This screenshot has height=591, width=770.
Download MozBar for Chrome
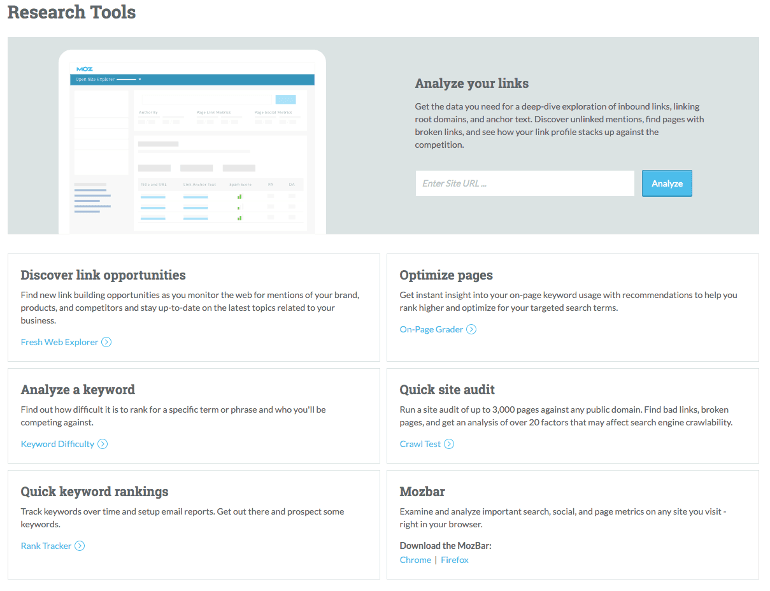tap(415, 560)
